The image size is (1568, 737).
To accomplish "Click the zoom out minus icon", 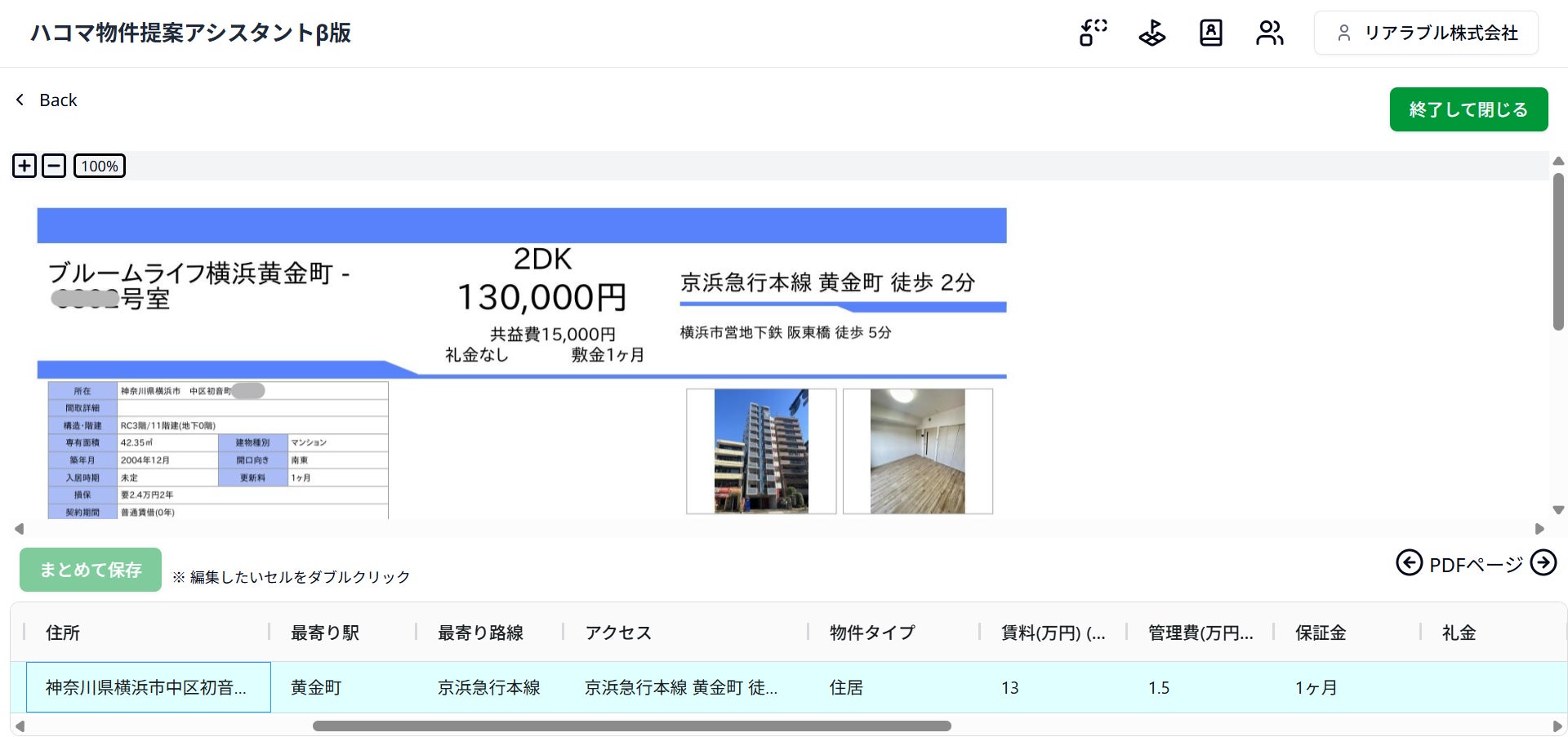I will coord(53,166).
